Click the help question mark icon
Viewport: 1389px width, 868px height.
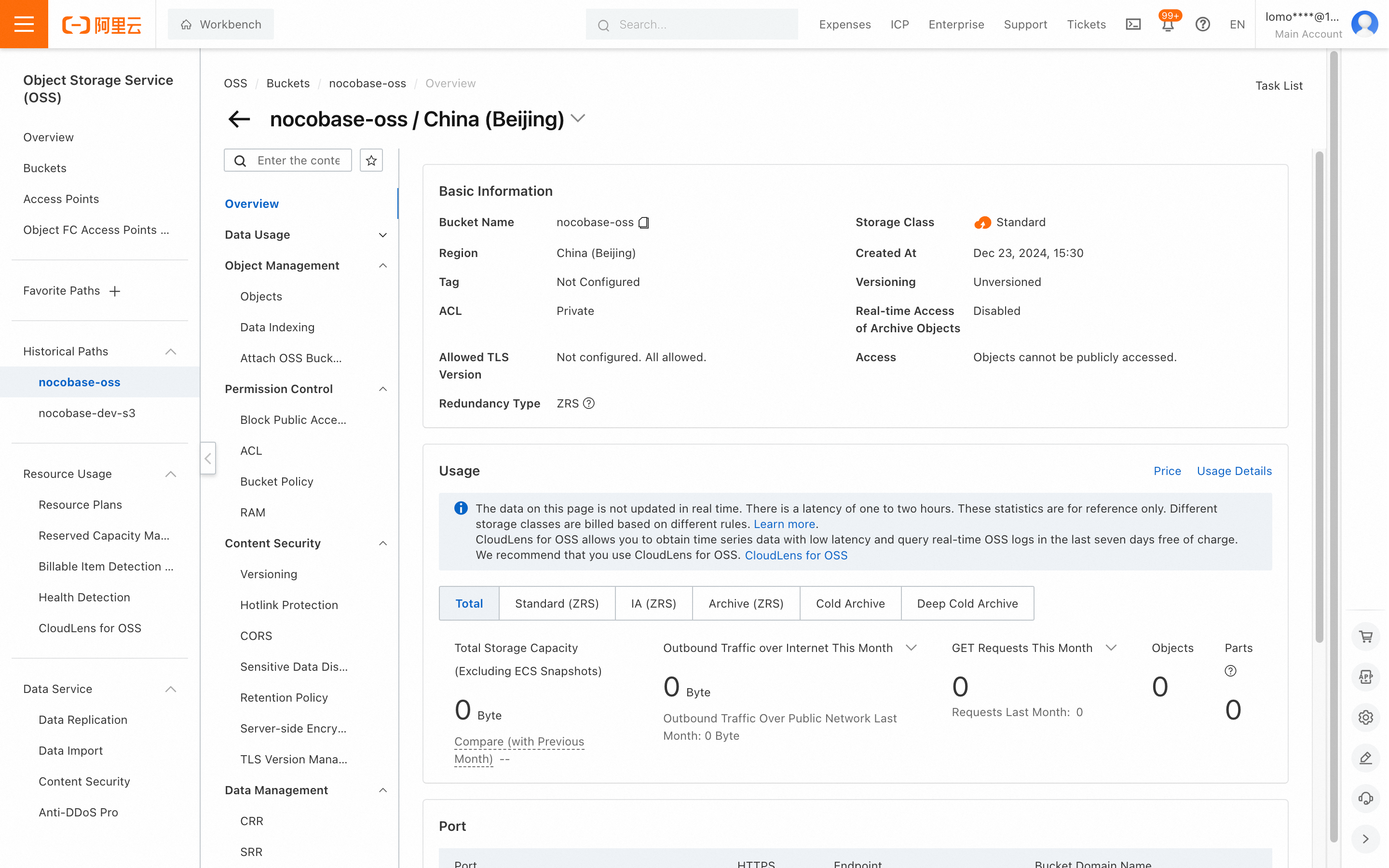[x=1202, y=24]
